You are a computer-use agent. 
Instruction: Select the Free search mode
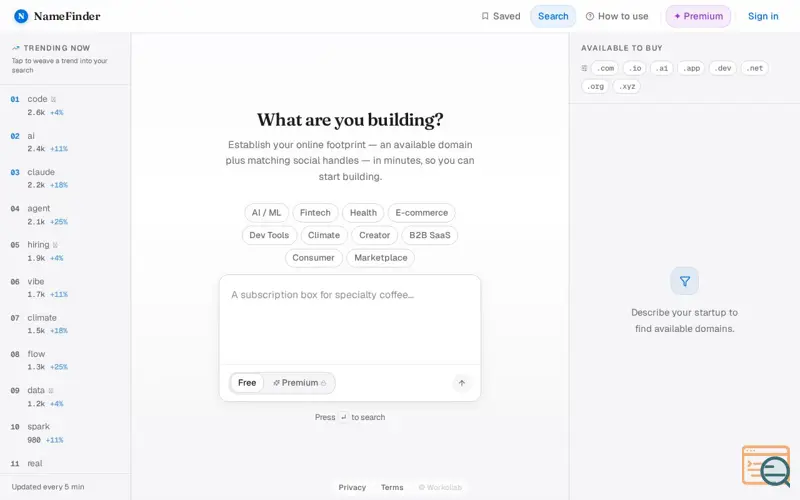[247, 383]
